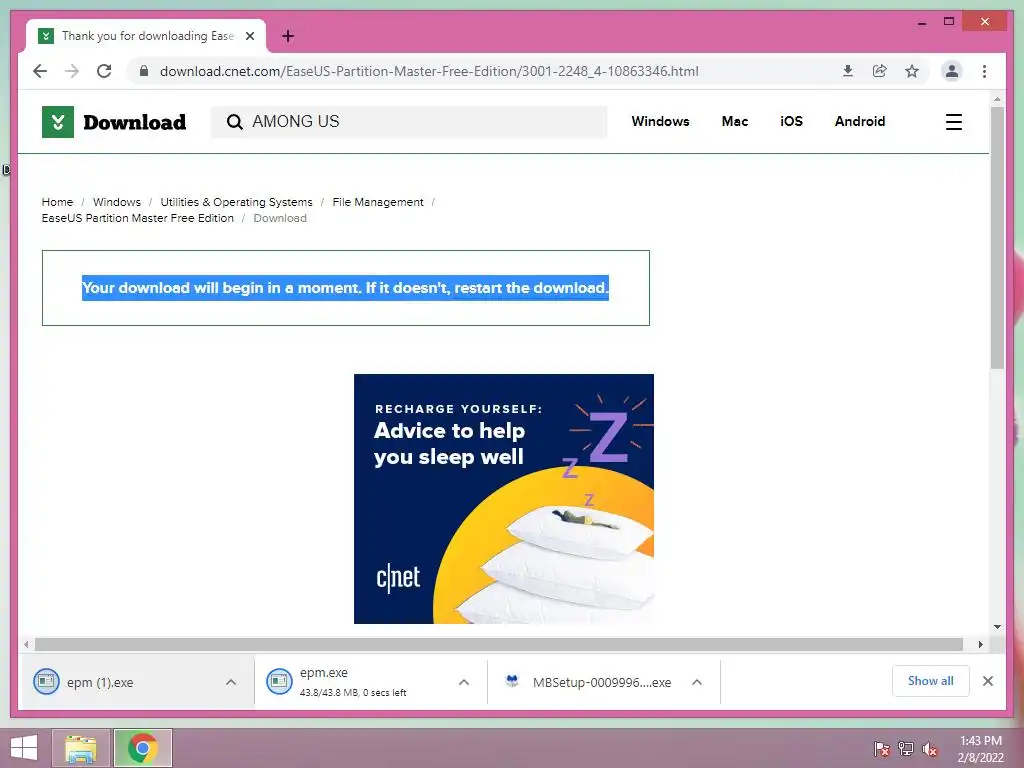Open the Utilities & Operating Systems breadcrumb
The image size is (1024, 768).
coord(236,202)
